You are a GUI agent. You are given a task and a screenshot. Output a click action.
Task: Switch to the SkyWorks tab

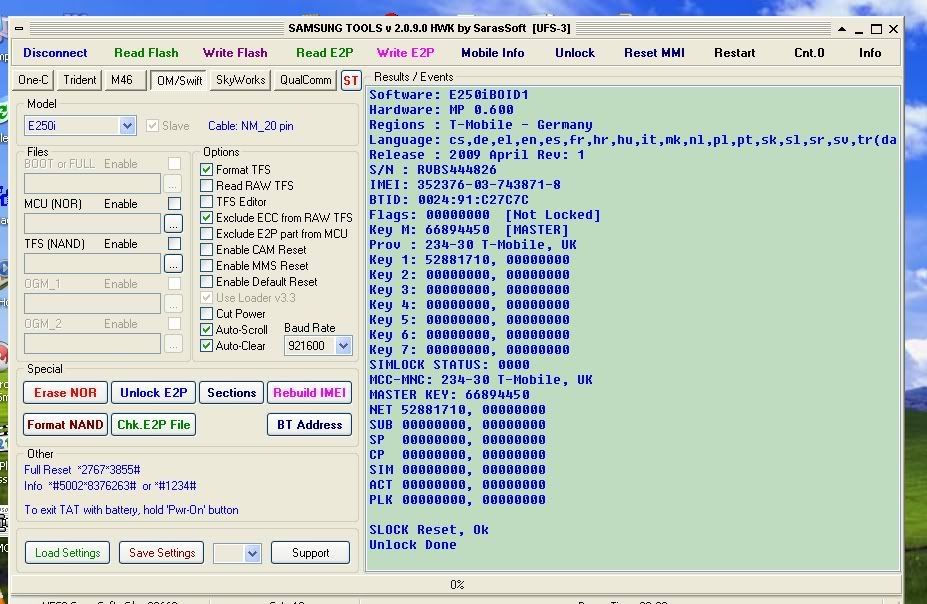click(241, 80)
